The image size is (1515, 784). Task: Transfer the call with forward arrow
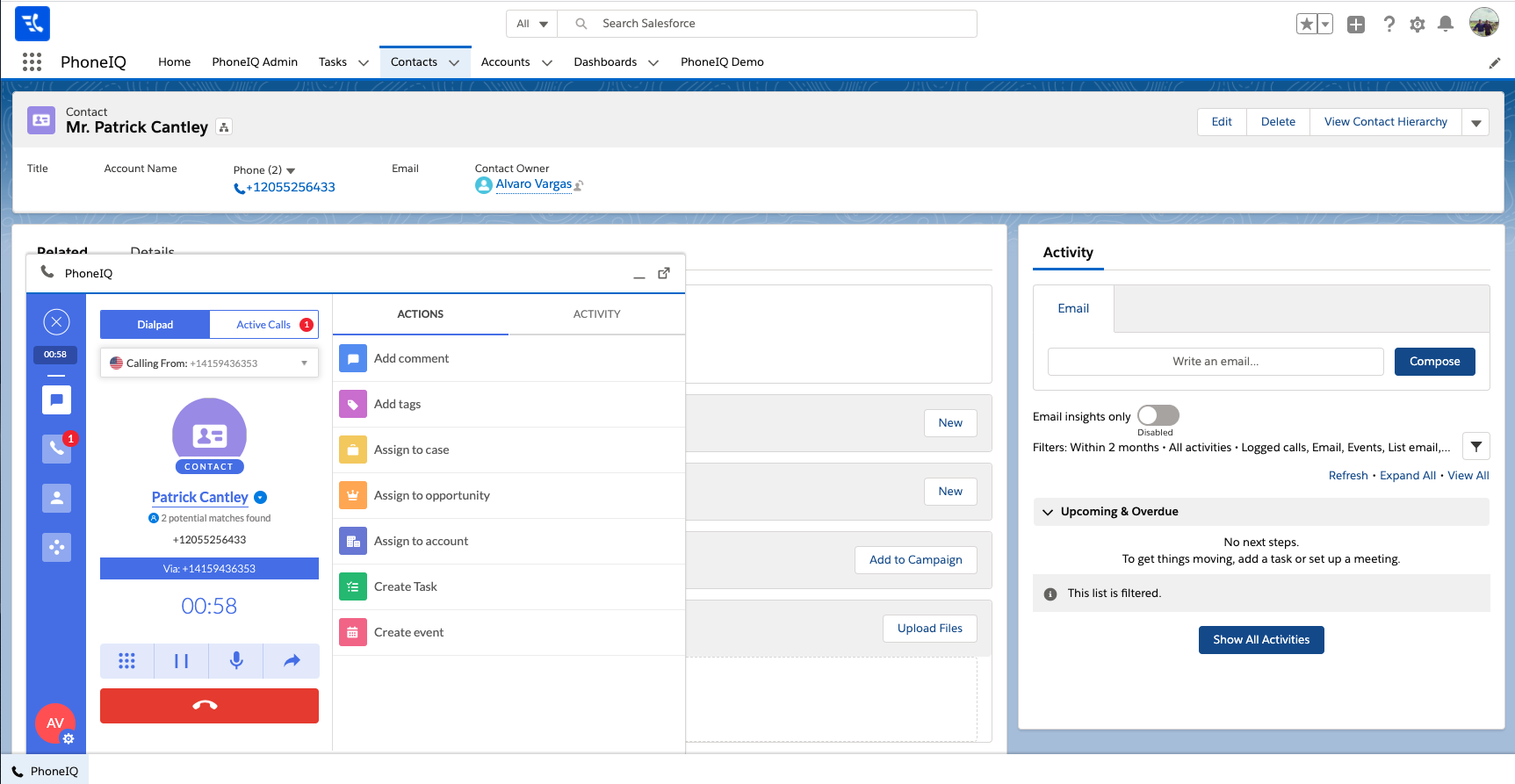(292, 660)
